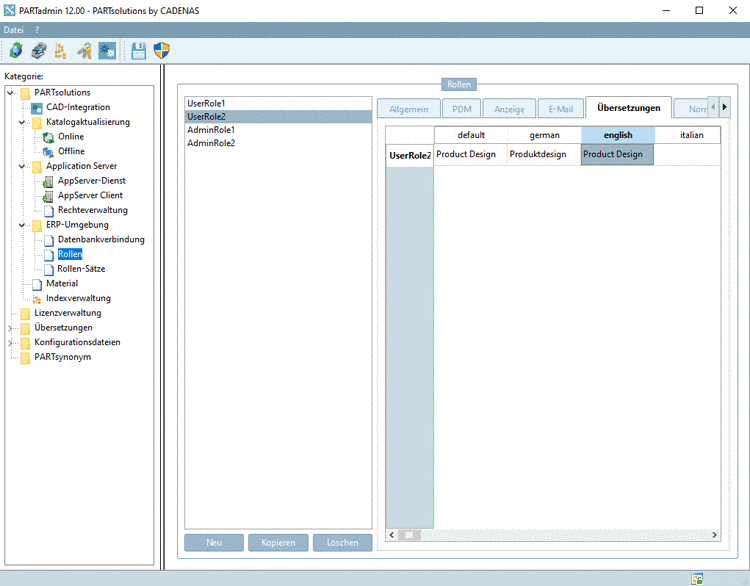Viewport: 750px width, 586px height.
Task: Click the UserRole2 row header in table
Action: click(x=409, y=155)
